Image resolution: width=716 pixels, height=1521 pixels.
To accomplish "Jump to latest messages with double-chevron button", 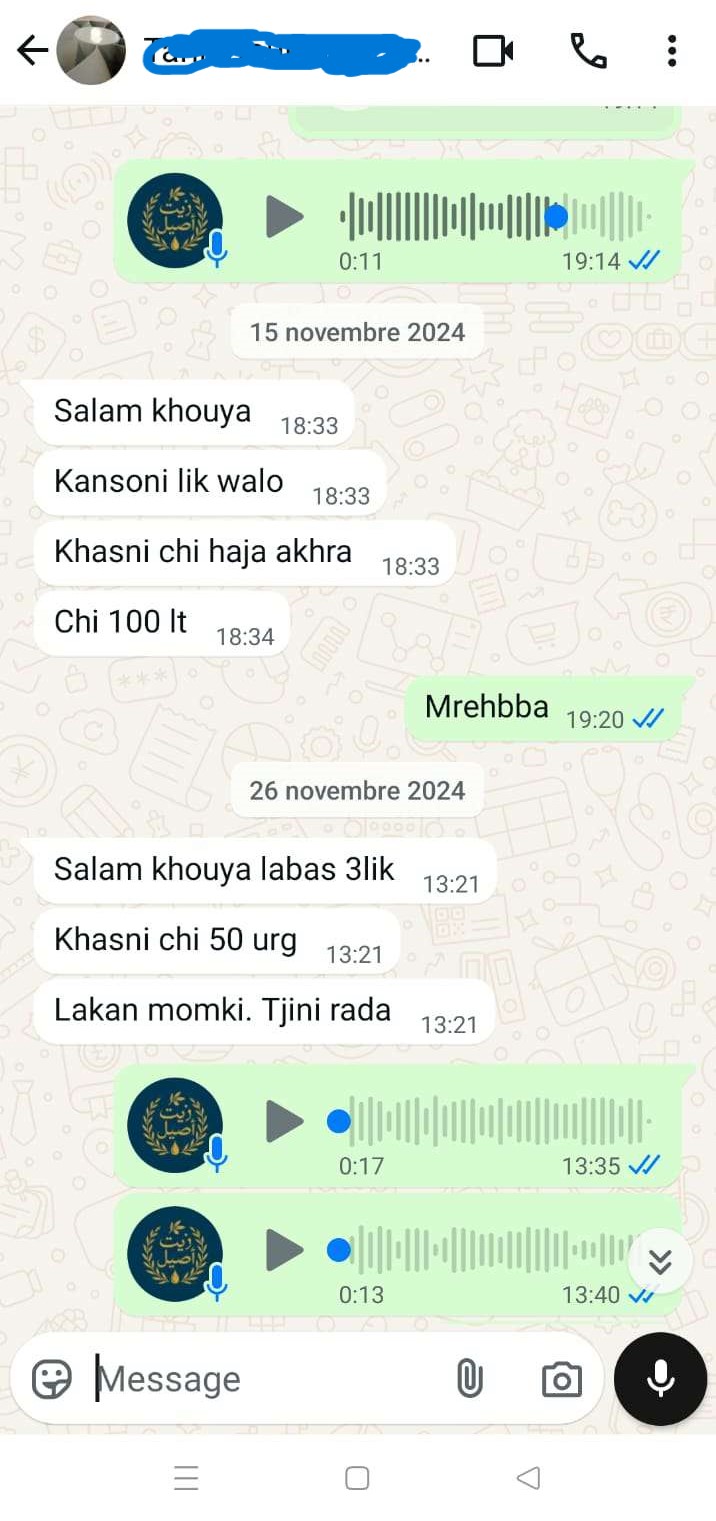I will pos(660,1262).
